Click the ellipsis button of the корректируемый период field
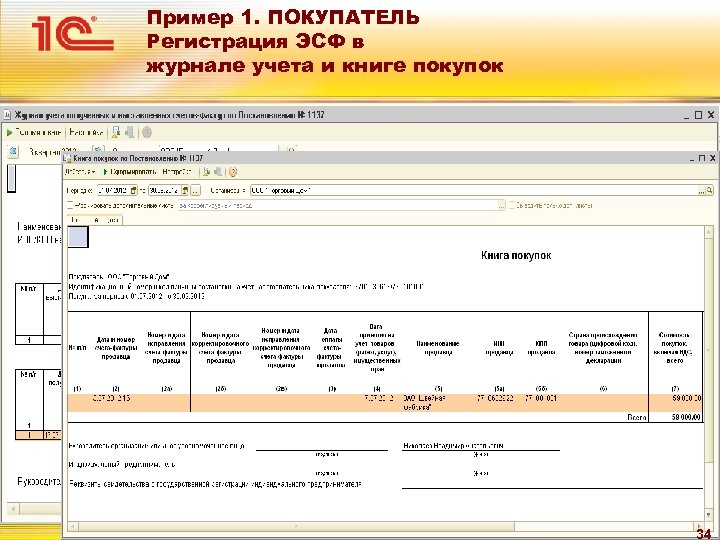Image resolution: width=720 pixels, height=540 pixels. 502,205
